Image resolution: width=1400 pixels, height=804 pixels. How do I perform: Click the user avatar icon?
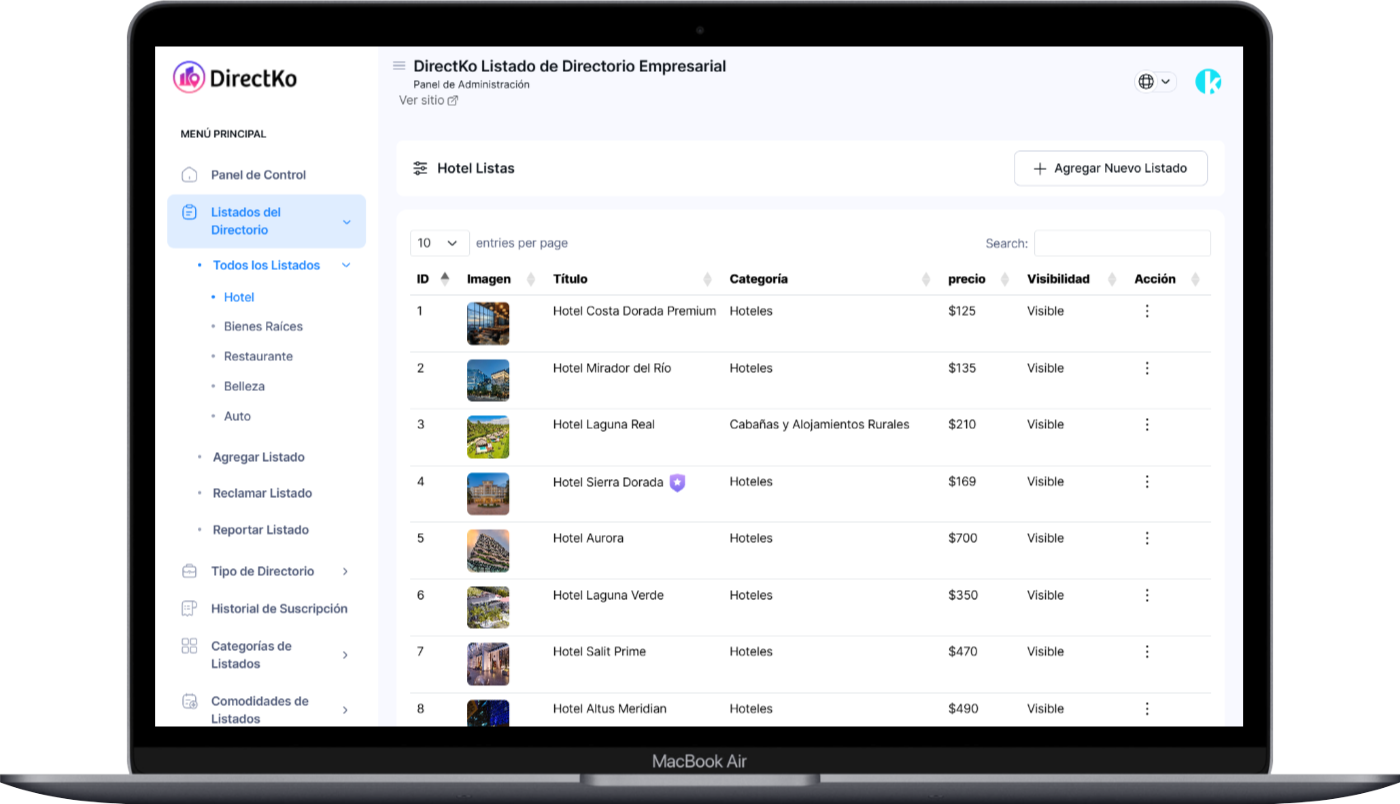(x=1208, y=82)
